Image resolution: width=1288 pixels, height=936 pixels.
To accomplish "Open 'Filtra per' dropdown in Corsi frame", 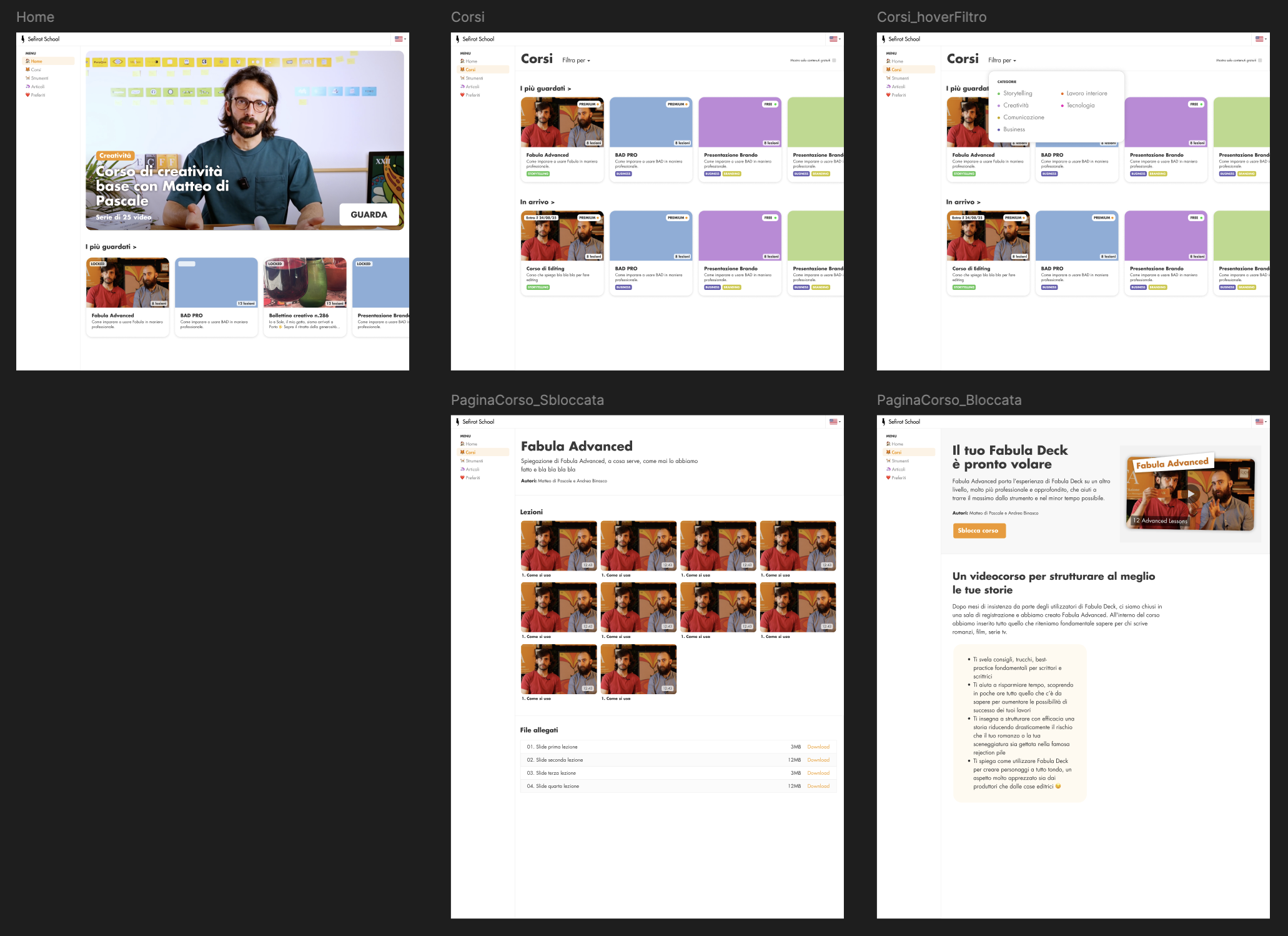I will coord(575,61).
